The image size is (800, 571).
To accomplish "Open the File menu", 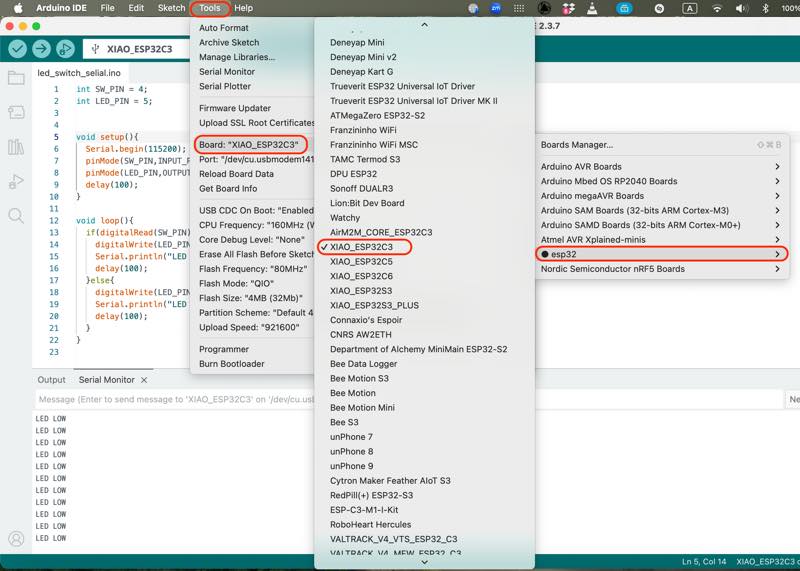I will pyautogui.click(x=108, y=8).
